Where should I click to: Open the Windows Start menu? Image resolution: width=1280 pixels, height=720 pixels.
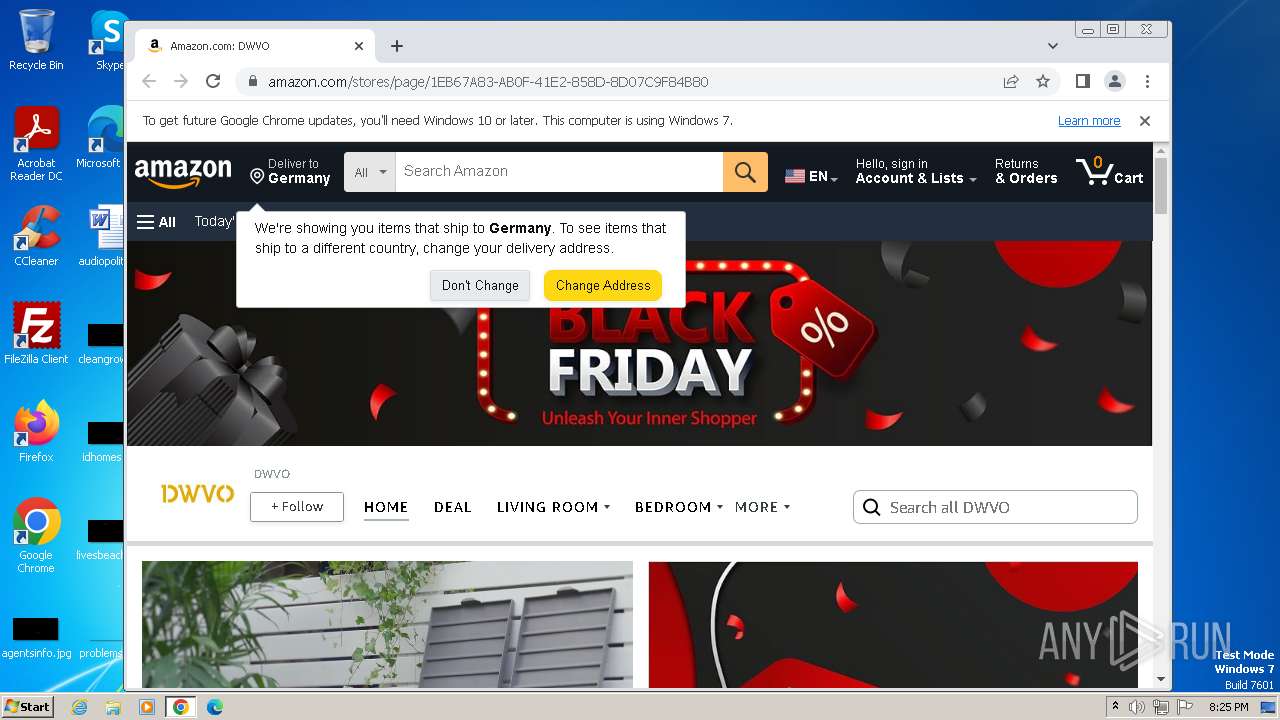coord(28,707)
